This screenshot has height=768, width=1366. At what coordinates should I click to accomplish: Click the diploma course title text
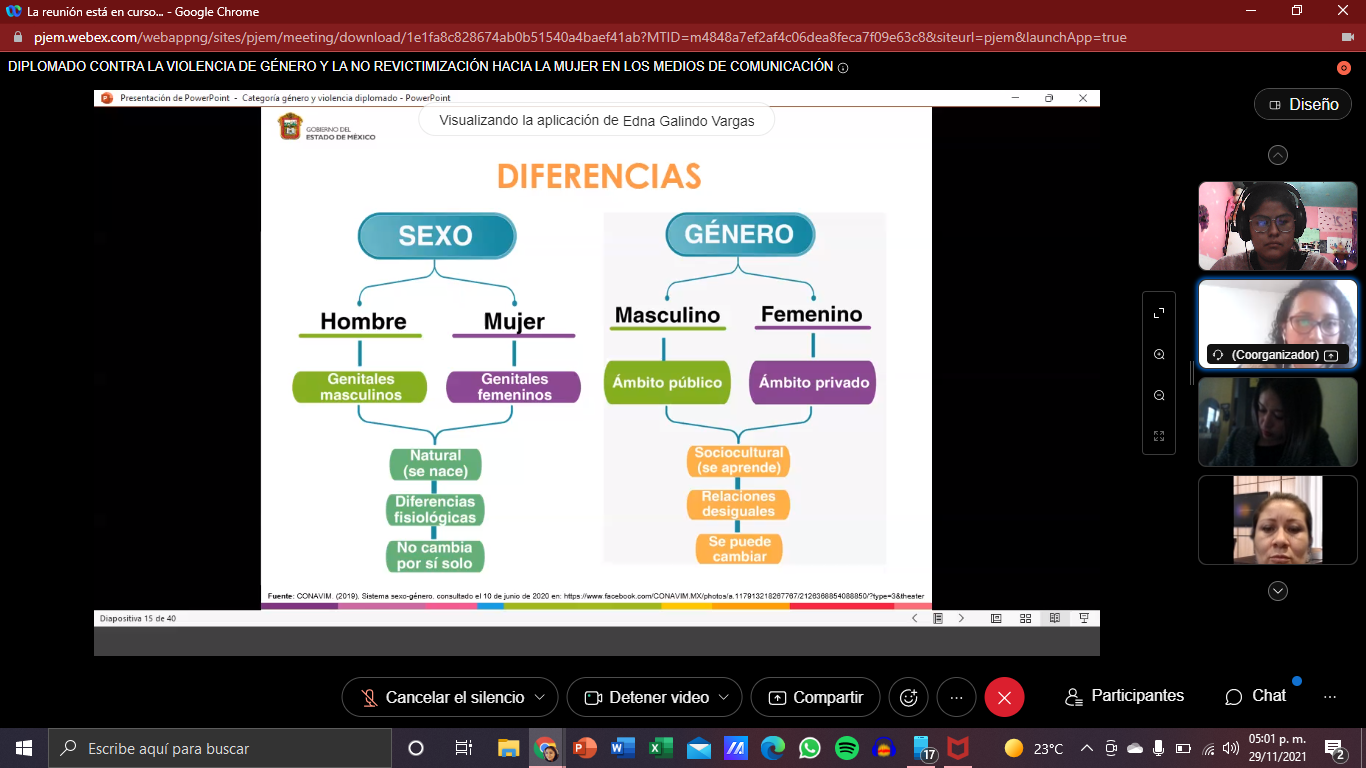[420, 67]
